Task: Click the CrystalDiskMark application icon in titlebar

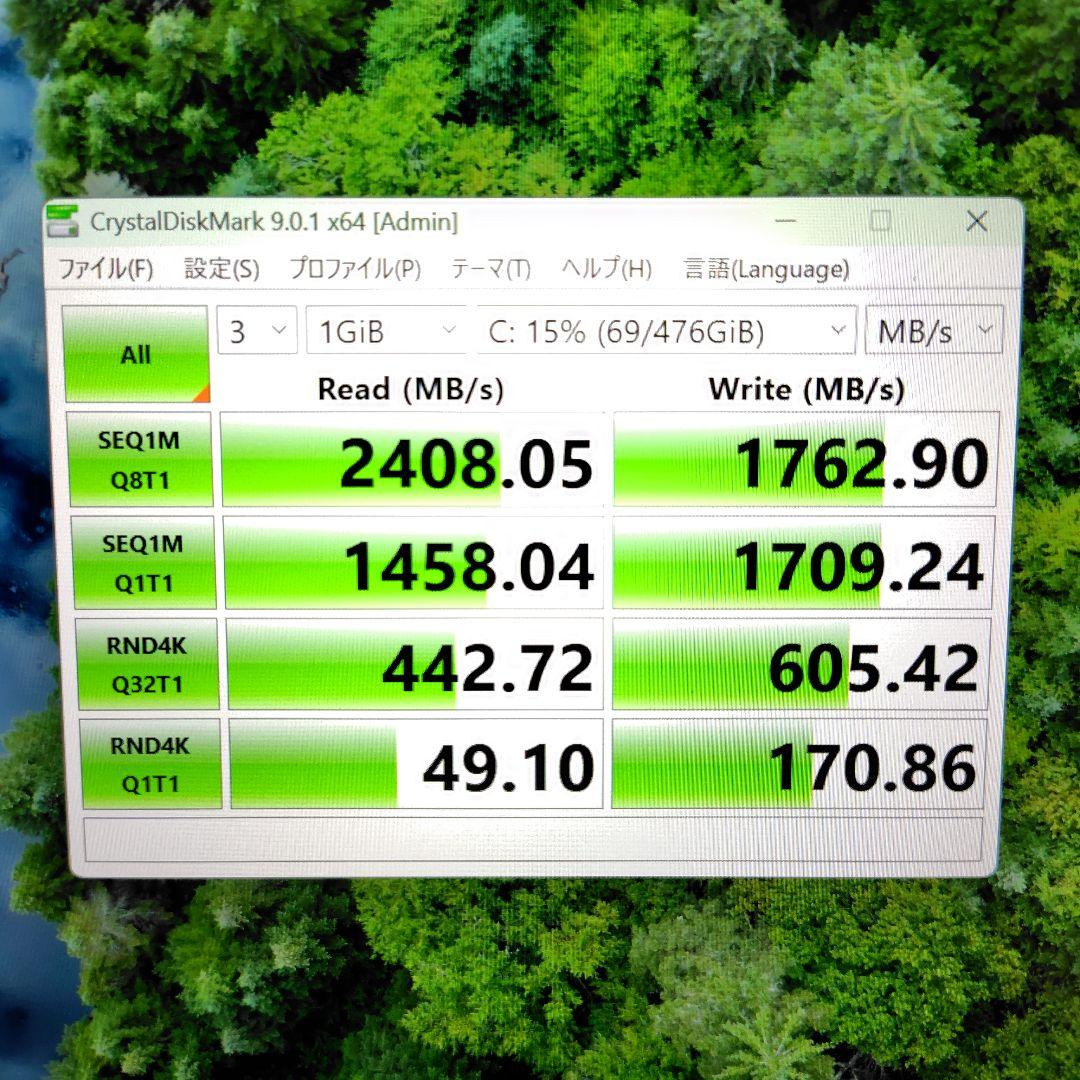Action: point(64,222)
